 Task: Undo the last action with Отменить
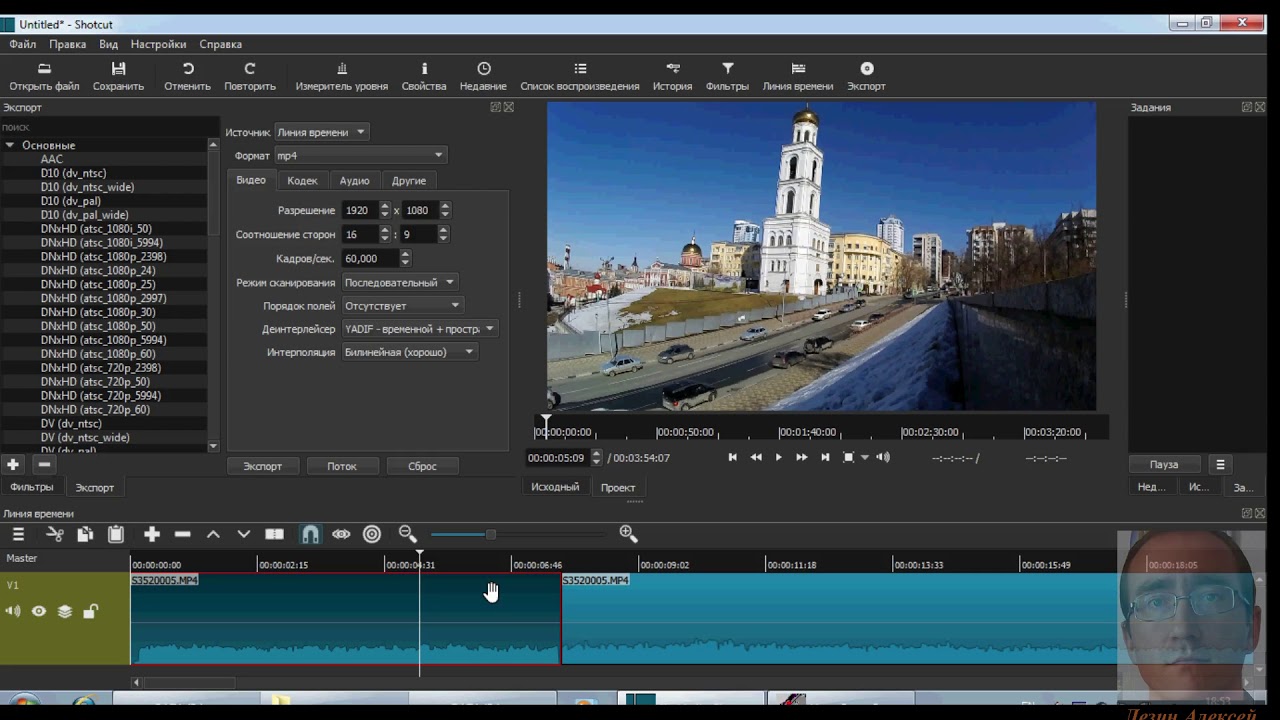[188, 69]
